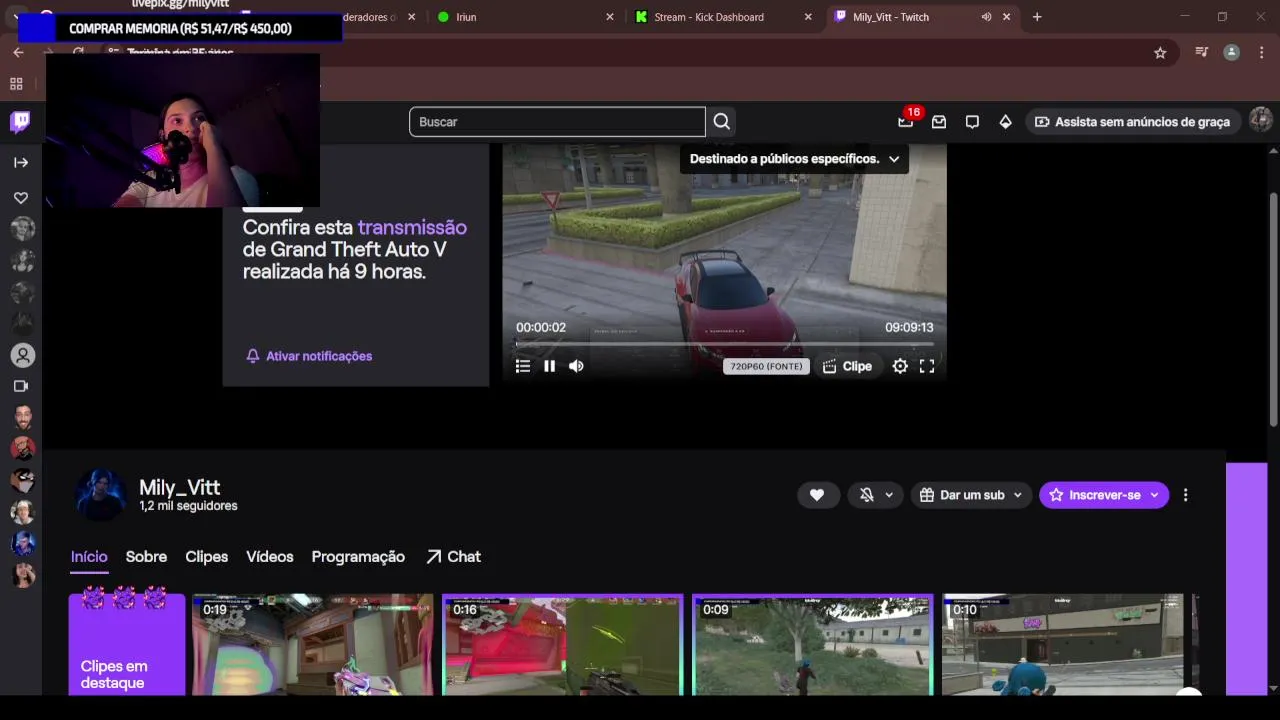1280x720 pixels.
Task: Close the Iriun browser tab
Action: (610, 17)
